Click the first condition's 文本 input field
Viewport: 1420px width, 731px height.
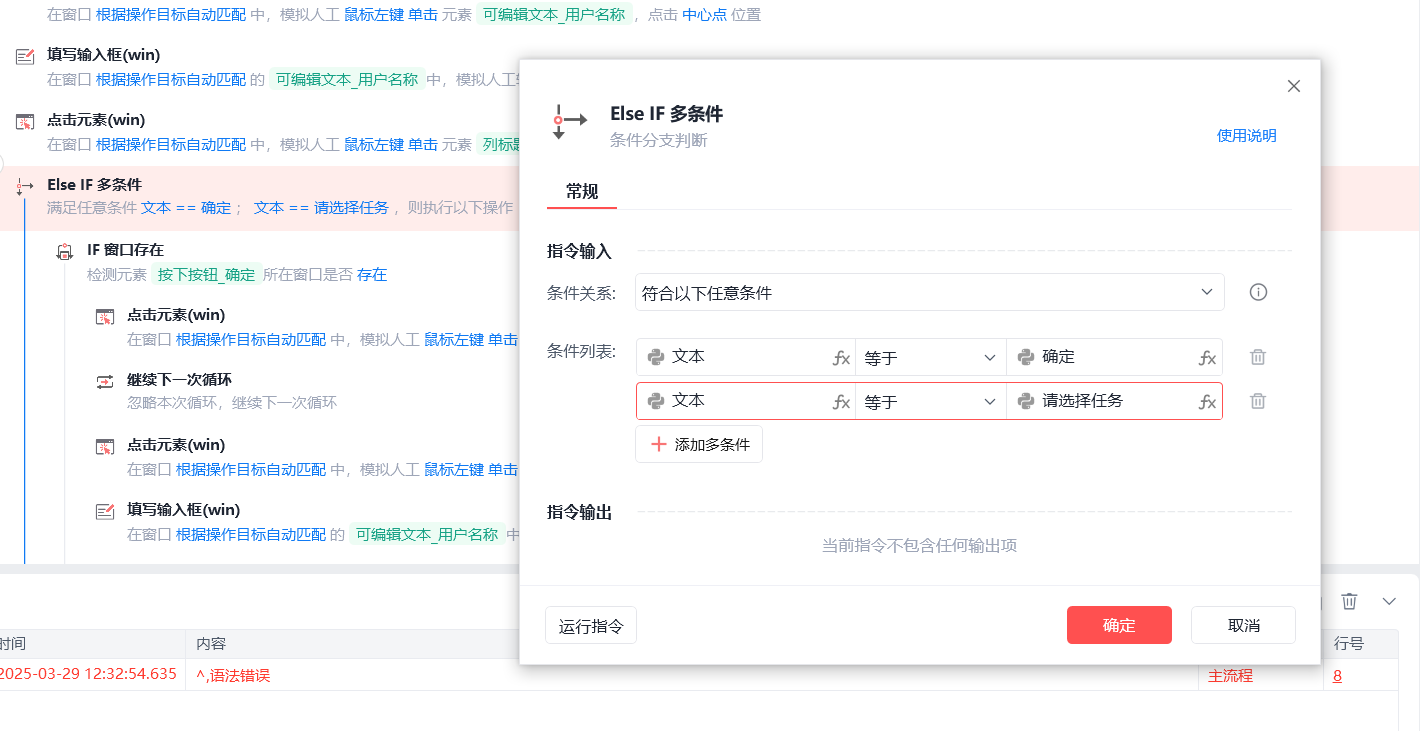[745, 357]
